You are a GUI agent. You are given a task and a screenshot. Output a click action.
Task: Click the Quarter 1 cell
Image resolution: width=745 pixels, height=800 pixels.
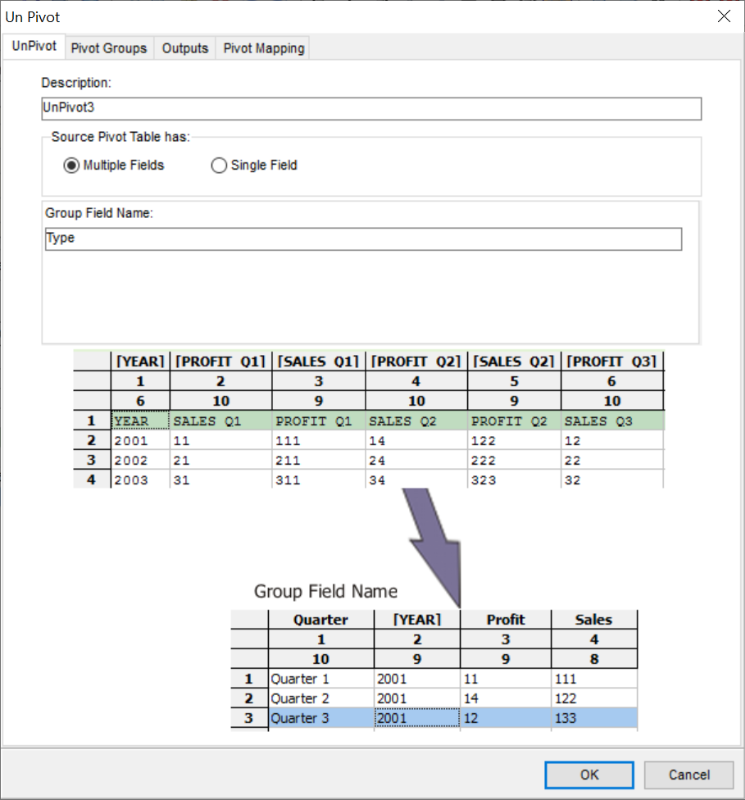click(320, 679)
